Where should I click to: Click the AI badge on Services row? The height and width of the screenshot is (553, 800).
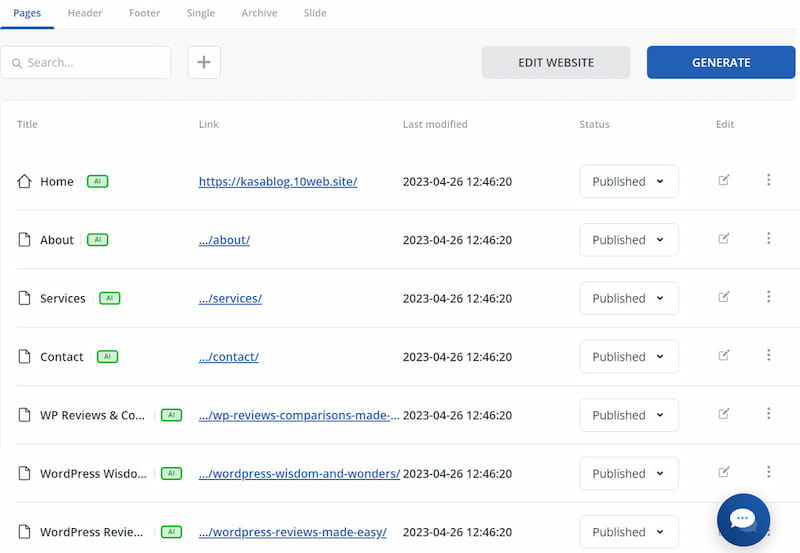110,298
